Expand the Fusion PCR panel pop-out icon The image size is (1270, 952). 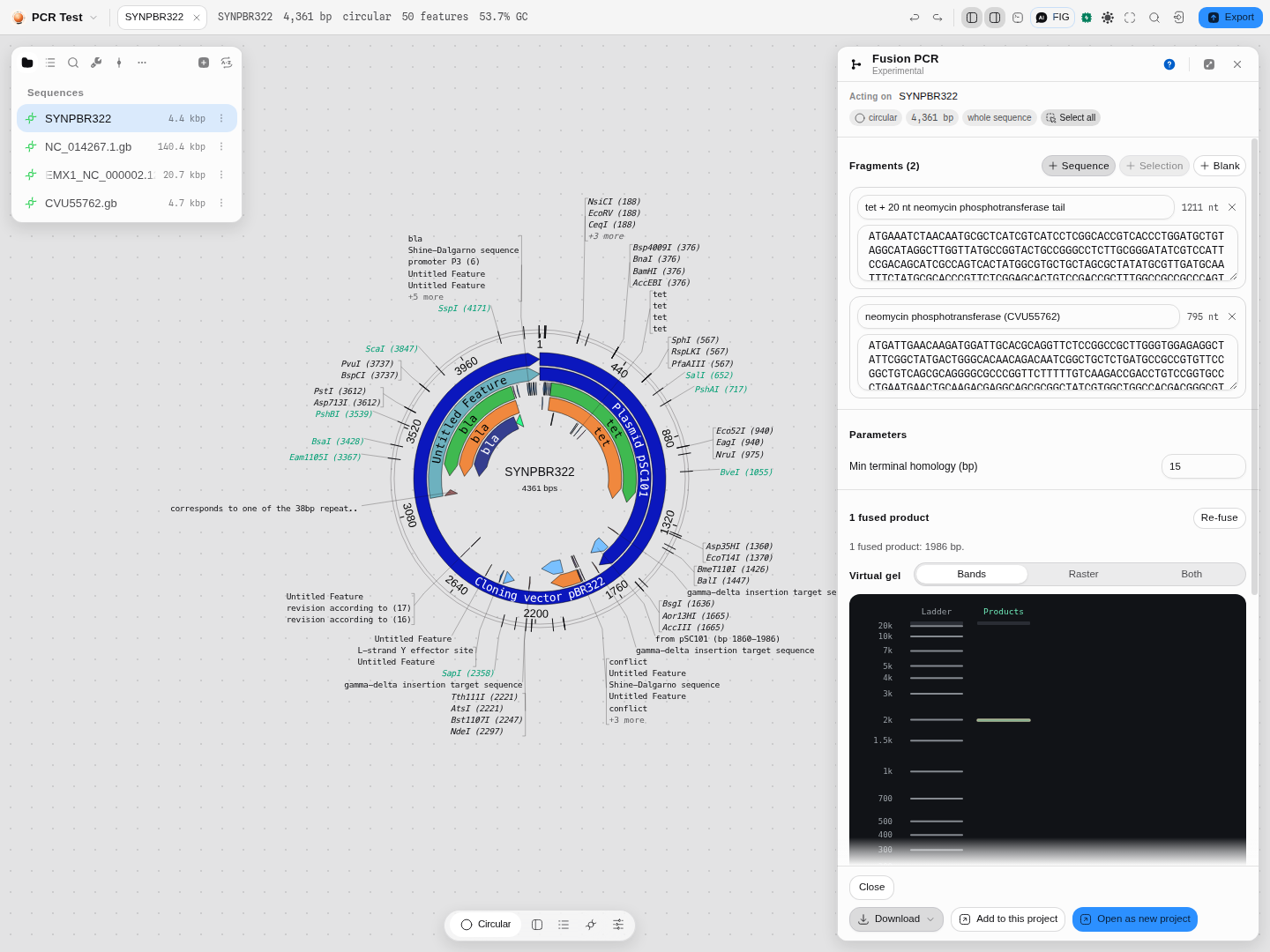(1209, 64)
